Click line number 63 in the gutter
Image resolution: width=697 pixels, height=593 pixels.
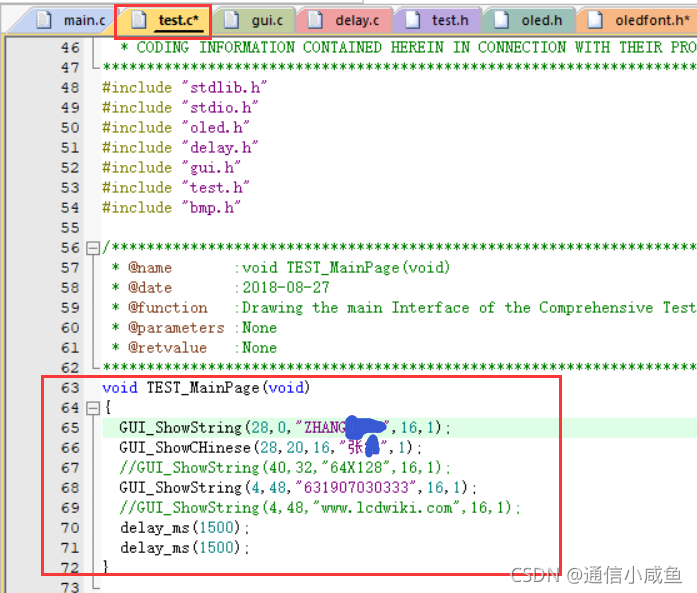coord(70,388)
